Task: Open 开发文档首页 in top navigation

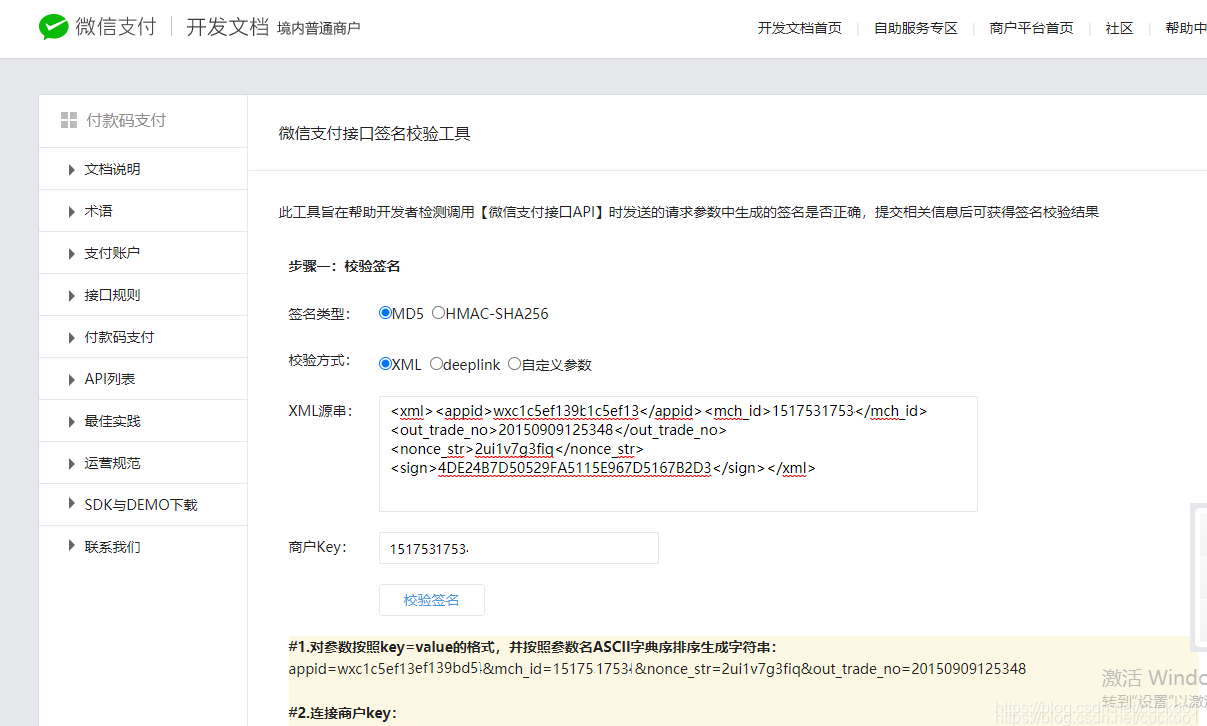Action: point(799,28)
